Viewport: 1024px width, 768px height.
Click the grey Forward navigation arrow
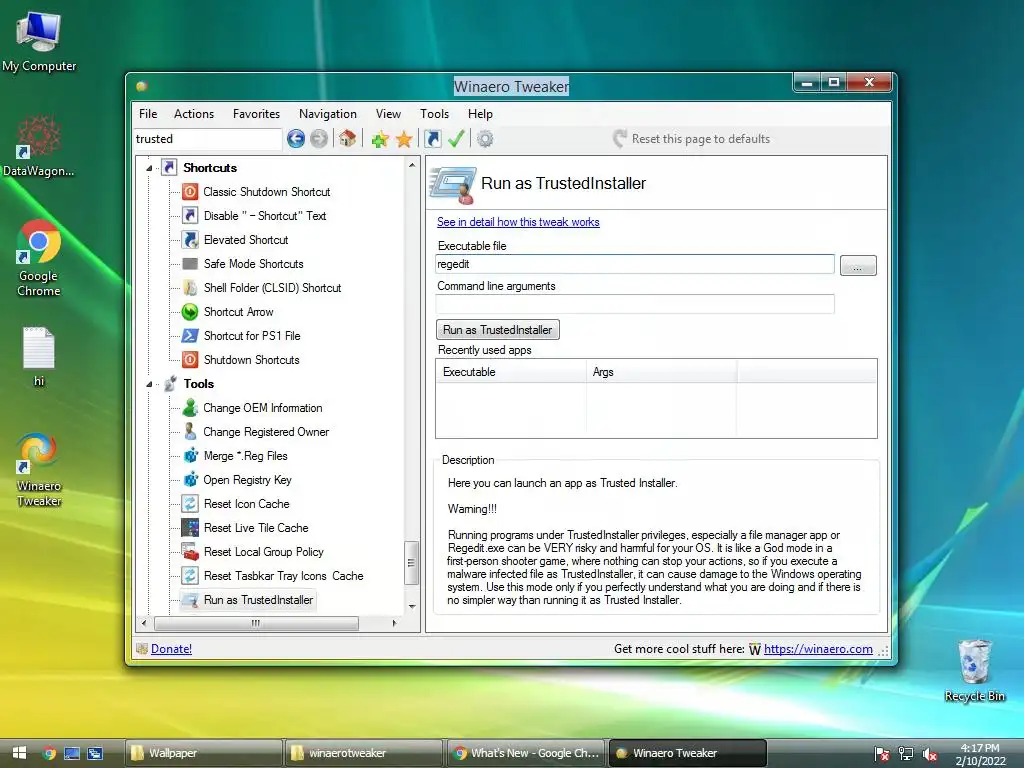(x=319, y=138)
